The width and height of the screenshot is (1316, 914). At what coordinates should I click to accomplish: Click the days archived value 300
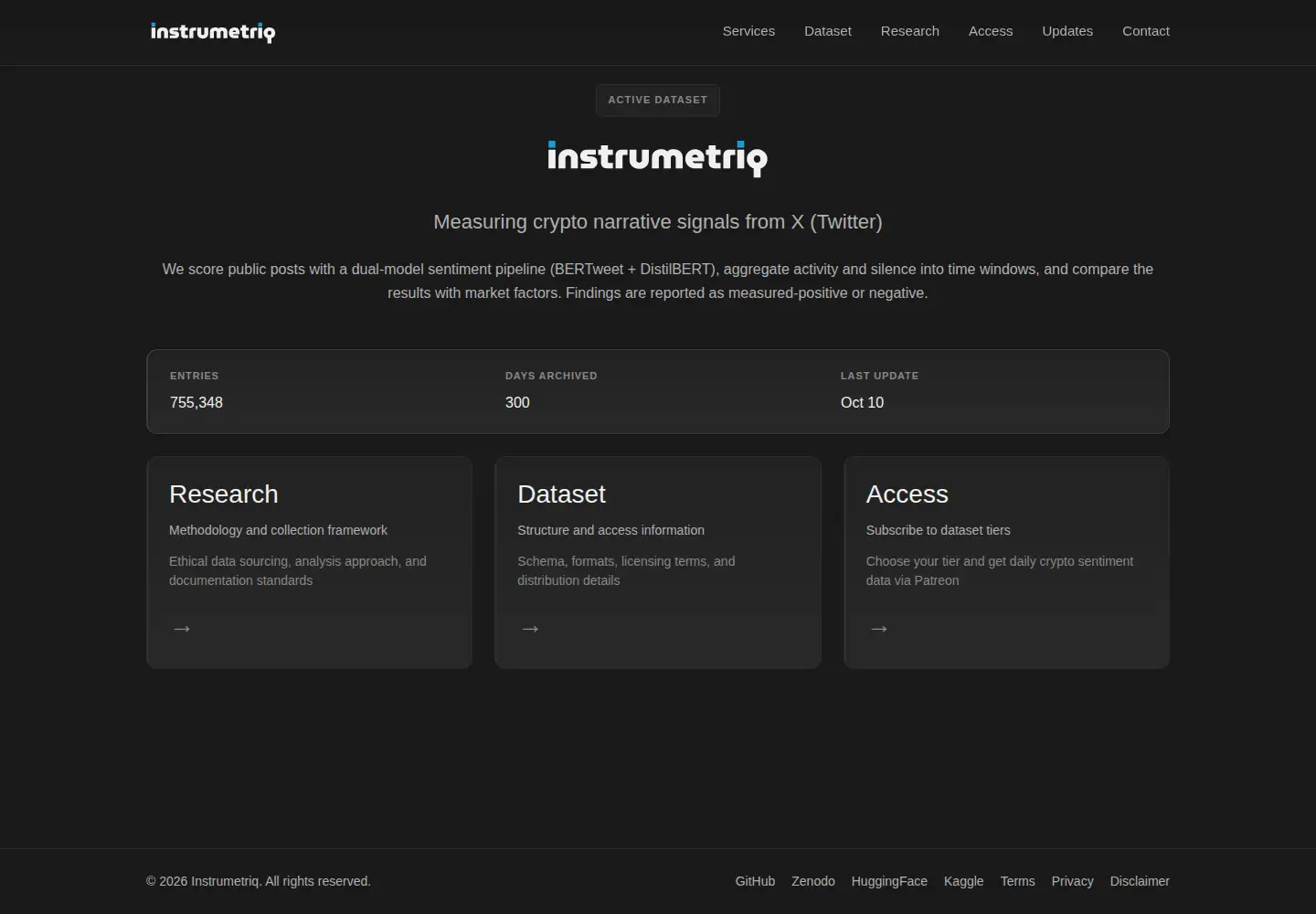517,402
